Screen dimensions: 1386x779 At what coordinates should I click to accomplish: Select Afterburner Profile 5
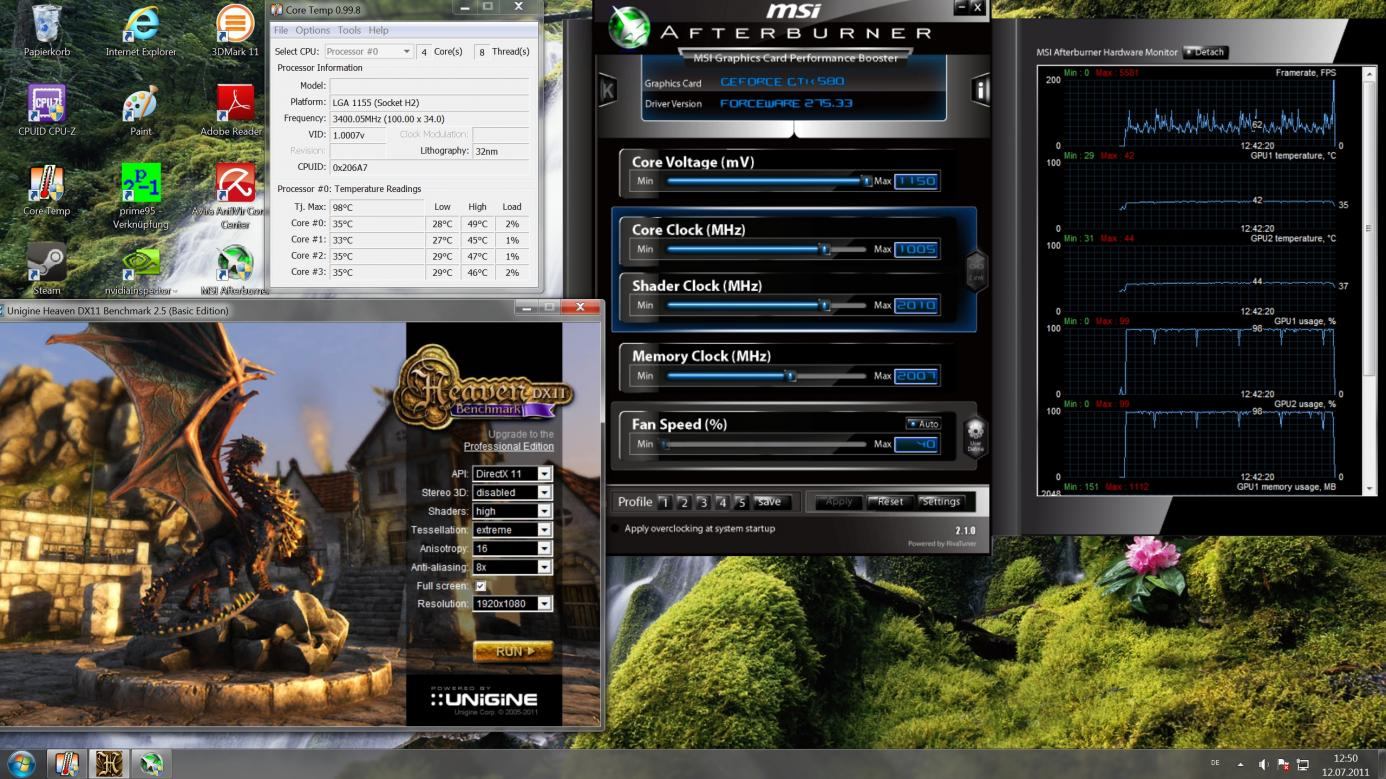741,502
